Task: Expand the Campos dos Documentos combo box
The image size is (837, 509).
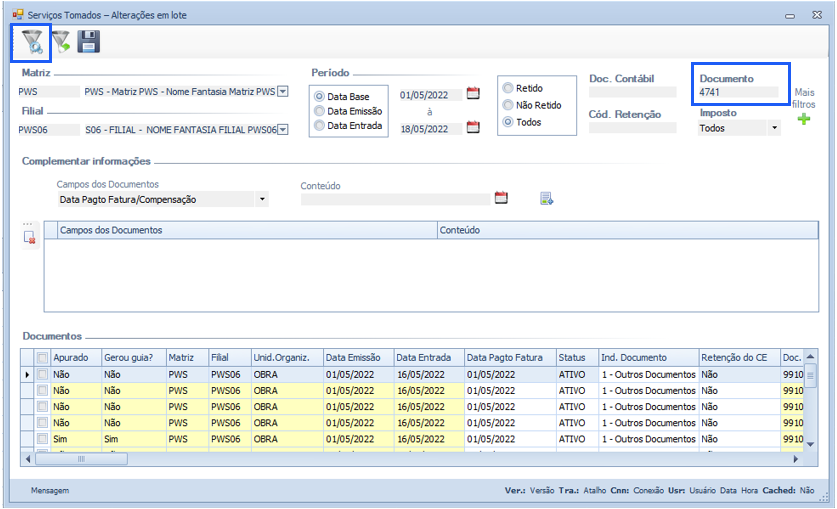Action: (x=262, y=199)
